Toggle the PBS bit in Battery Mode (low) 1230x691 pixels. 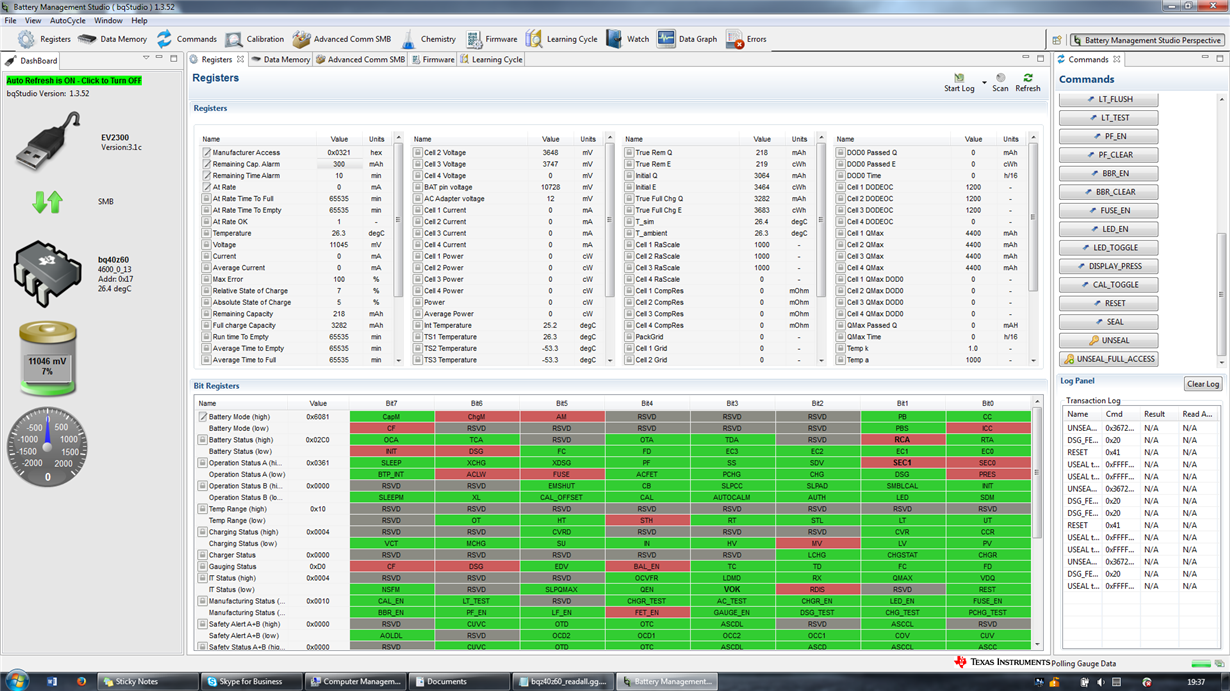pos(902,428)
